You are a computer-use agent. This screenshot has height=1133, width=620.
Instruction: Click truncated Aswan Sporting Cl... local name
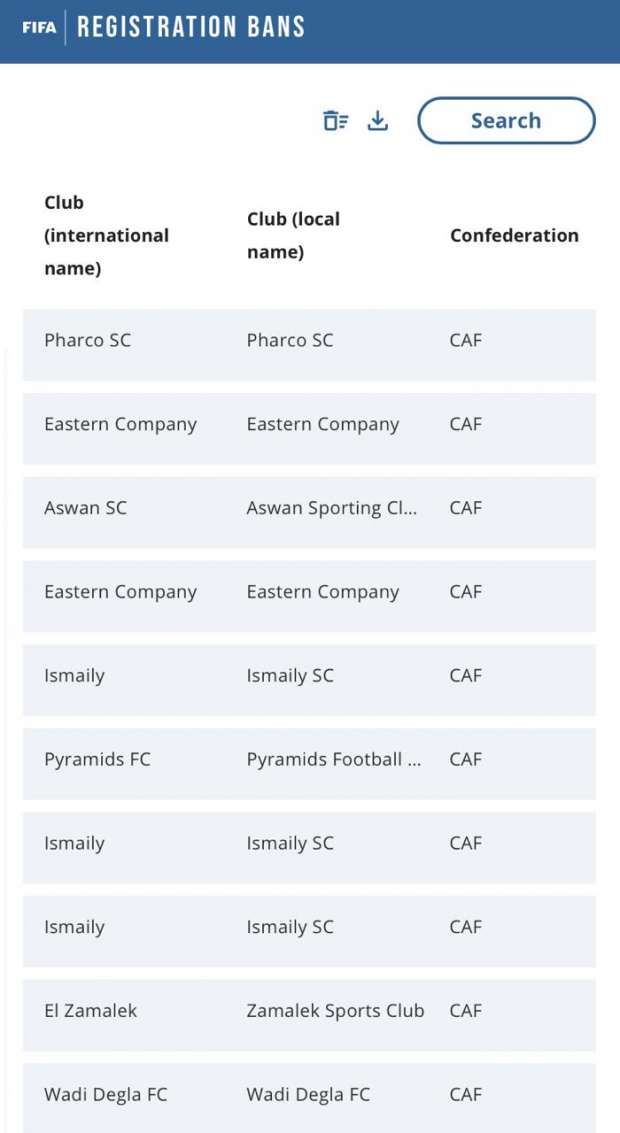(x=332, y=509)
